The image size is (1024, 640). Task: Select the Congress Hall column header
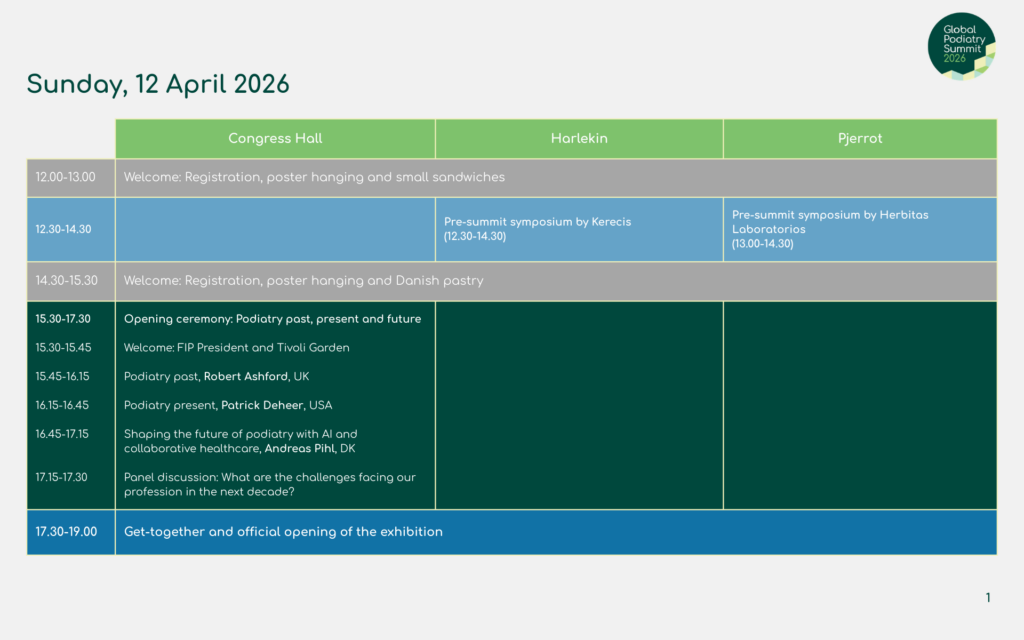(275, 138)
